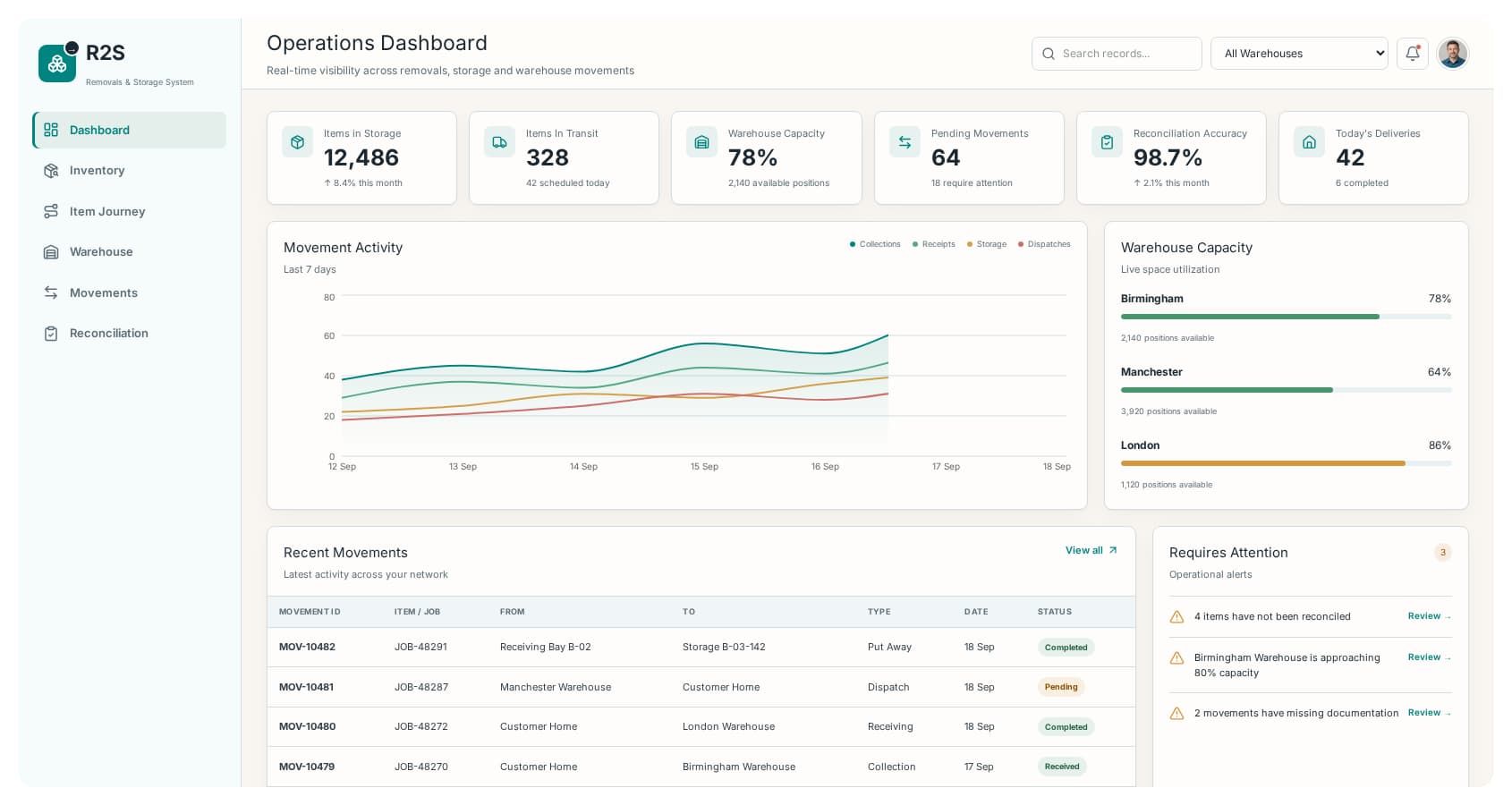Open the notifications bell

point(1413,54)
